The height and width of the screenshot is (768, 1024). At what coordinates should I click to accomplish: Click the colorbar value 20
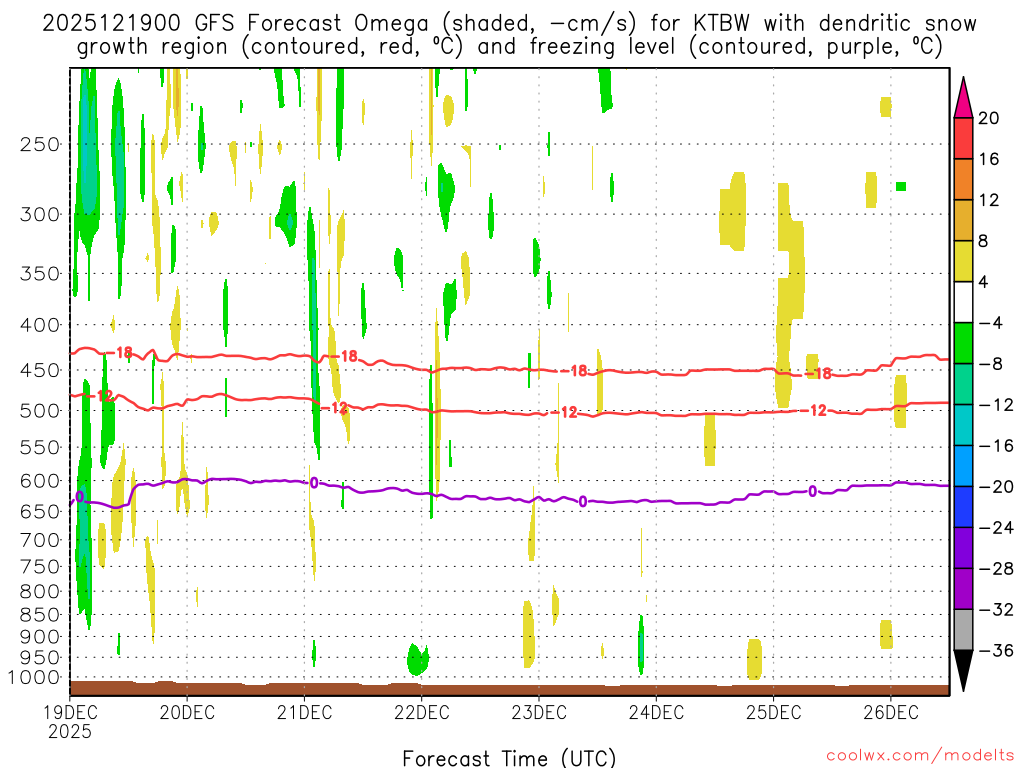(x=989, y=118)
